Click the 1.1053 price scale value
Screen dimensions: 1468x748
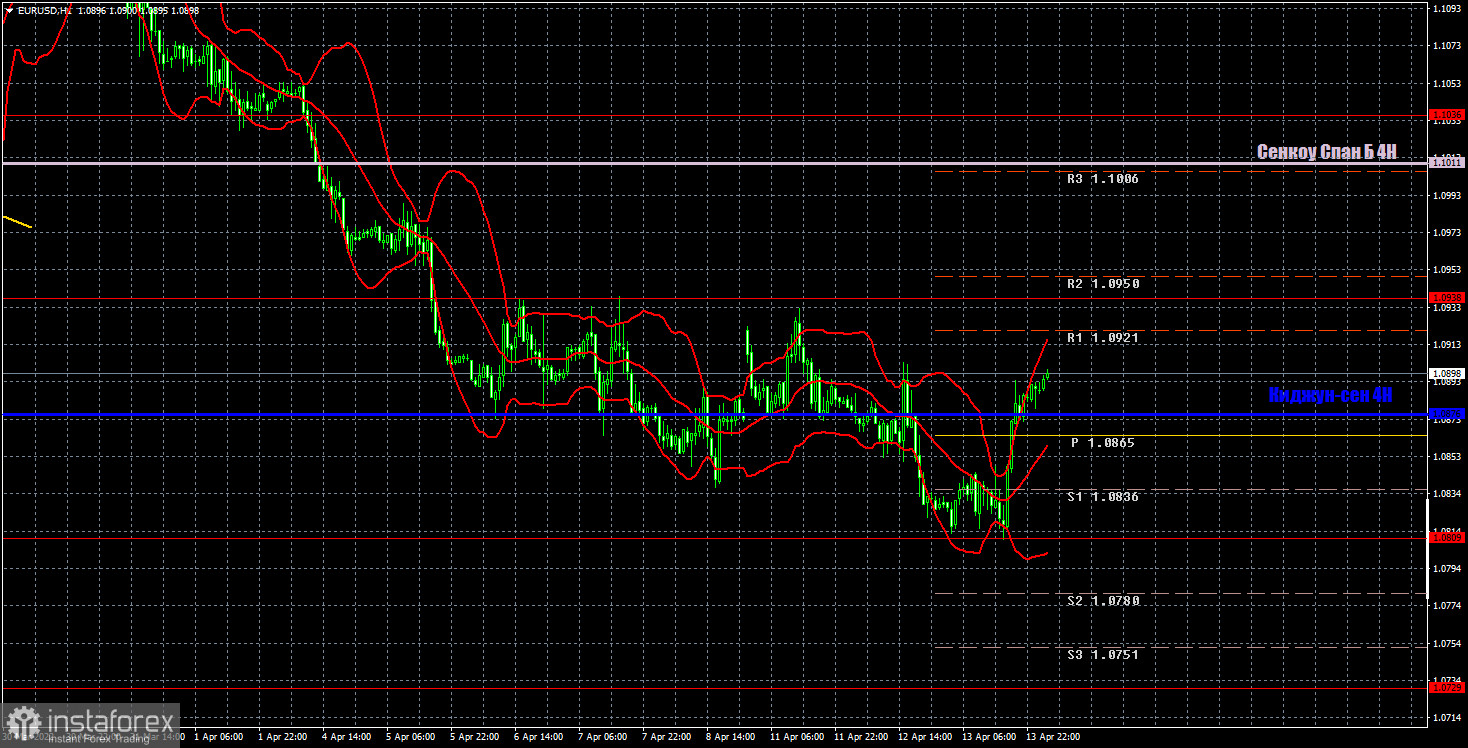(1447, 83)
